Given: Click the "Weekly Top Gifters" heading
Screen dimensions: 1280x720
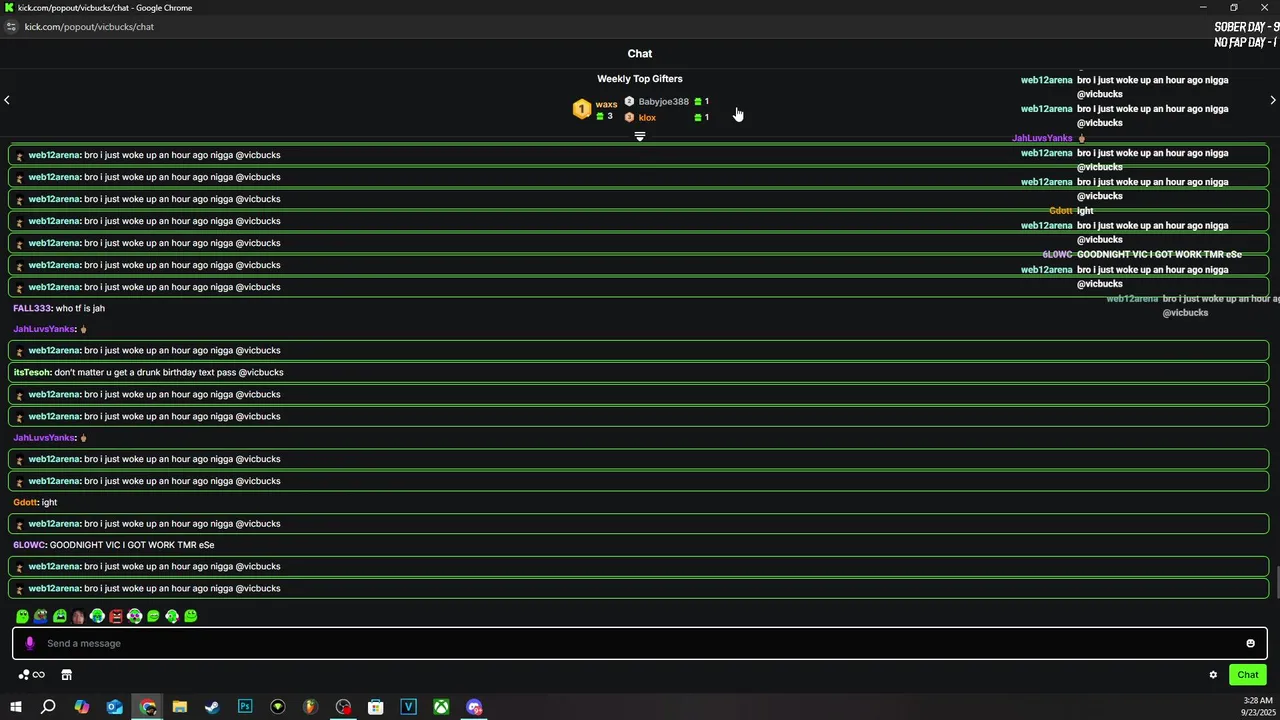Looking at the screenshot, I should [x=640, y=79].
